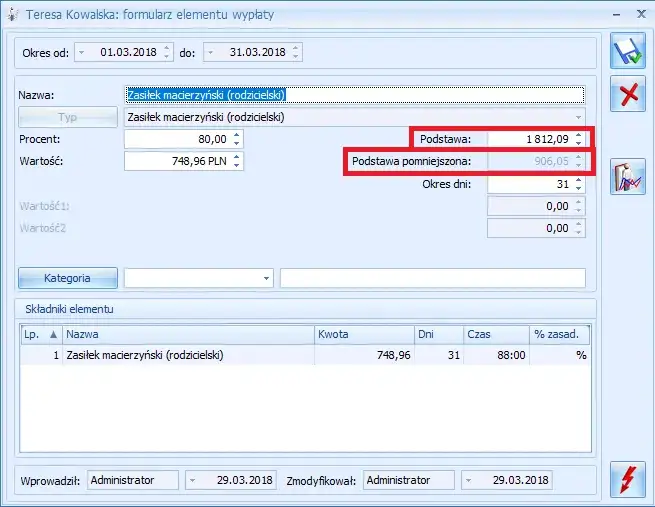Click the Procent value field
This screenshot has width=655, height=507.
click(177, 139)
